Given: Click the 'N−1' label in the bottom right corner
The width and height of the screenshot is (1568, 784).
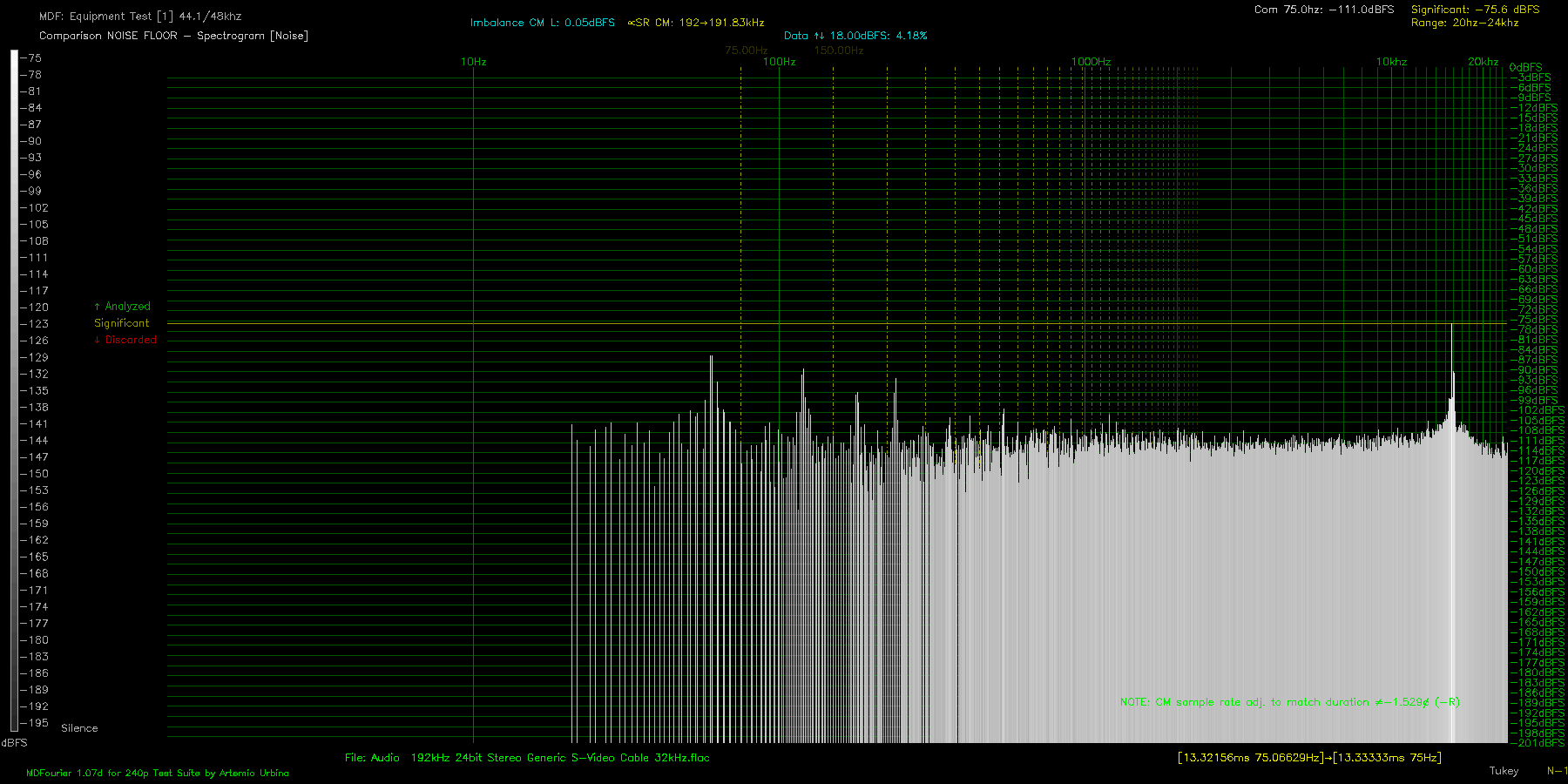Looking at the screenshot, I should pyautogui.click(x=1557, y=771).
